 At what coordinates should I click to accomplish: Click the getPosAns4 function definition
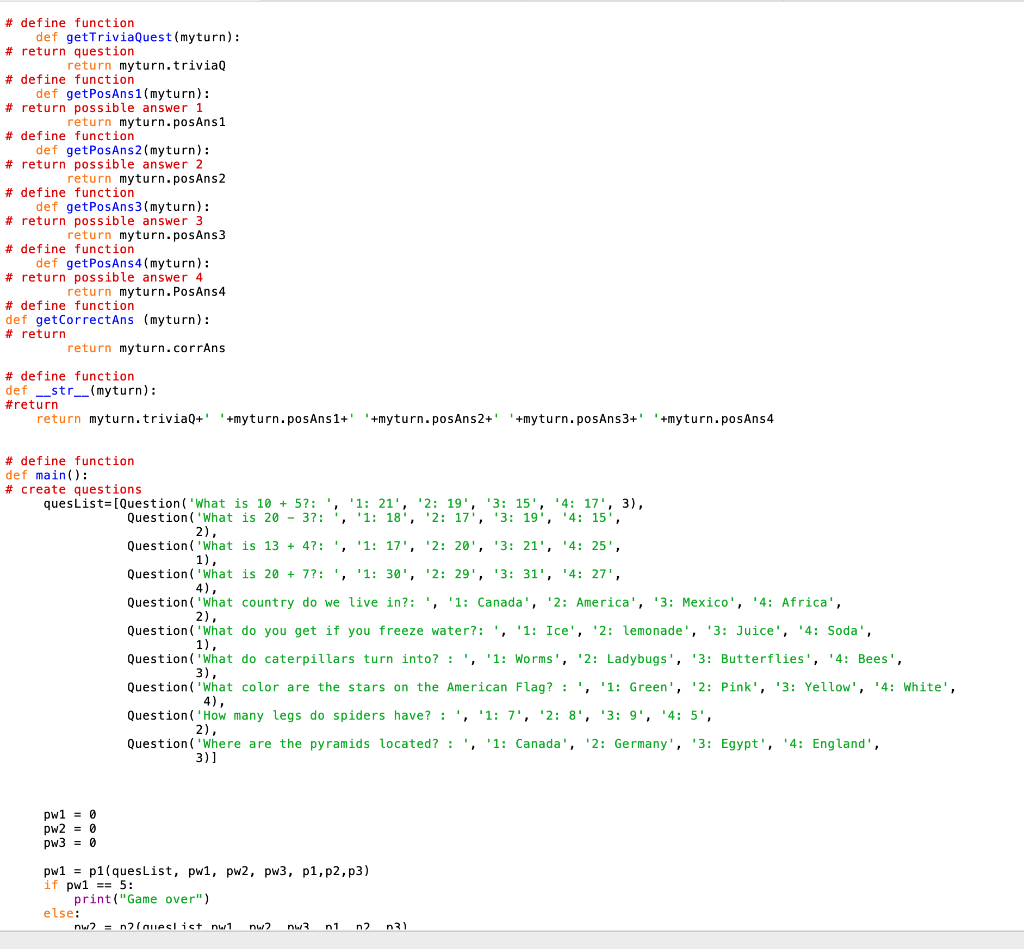[123, 263]
